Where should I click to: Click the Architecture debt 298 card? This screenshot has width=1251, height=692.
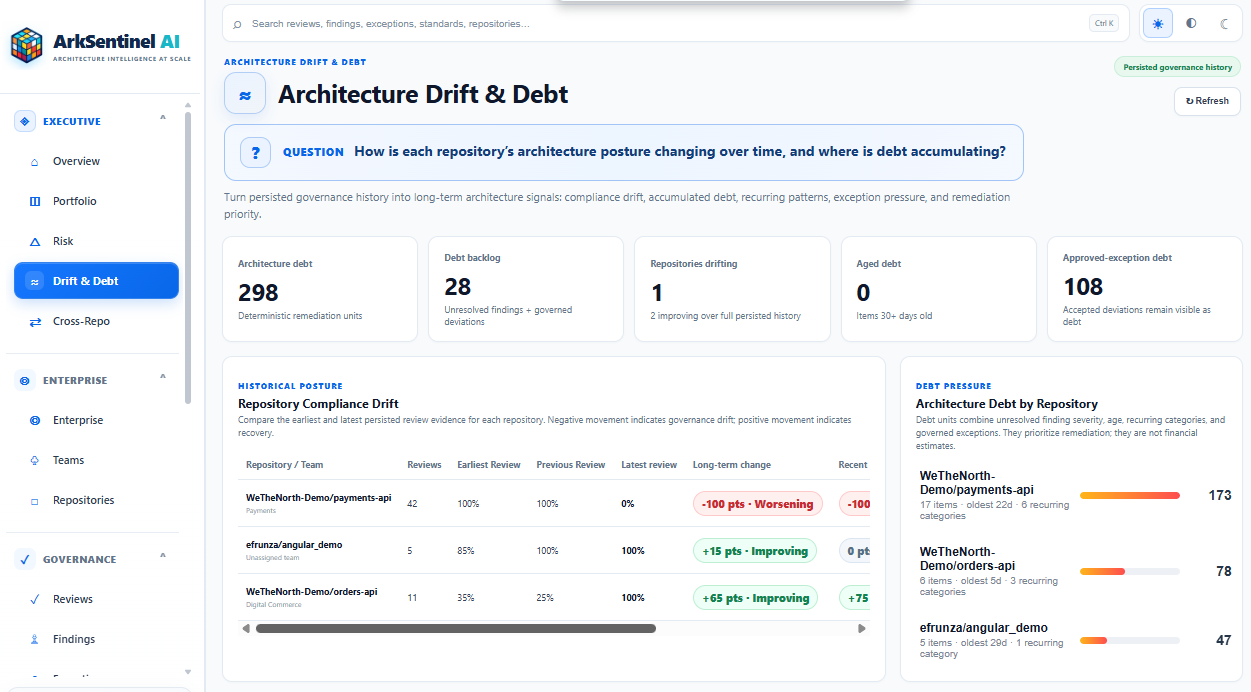tap(320, 289)
